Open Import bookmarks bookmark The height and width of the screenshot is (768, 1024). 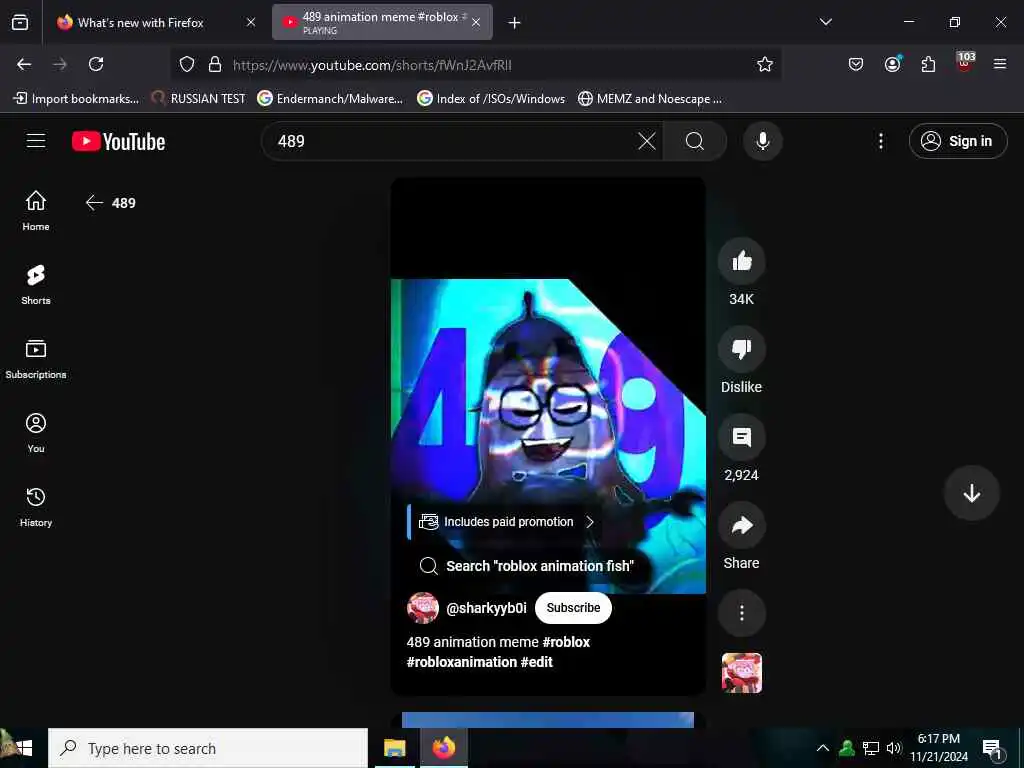(x=76, y=99)
